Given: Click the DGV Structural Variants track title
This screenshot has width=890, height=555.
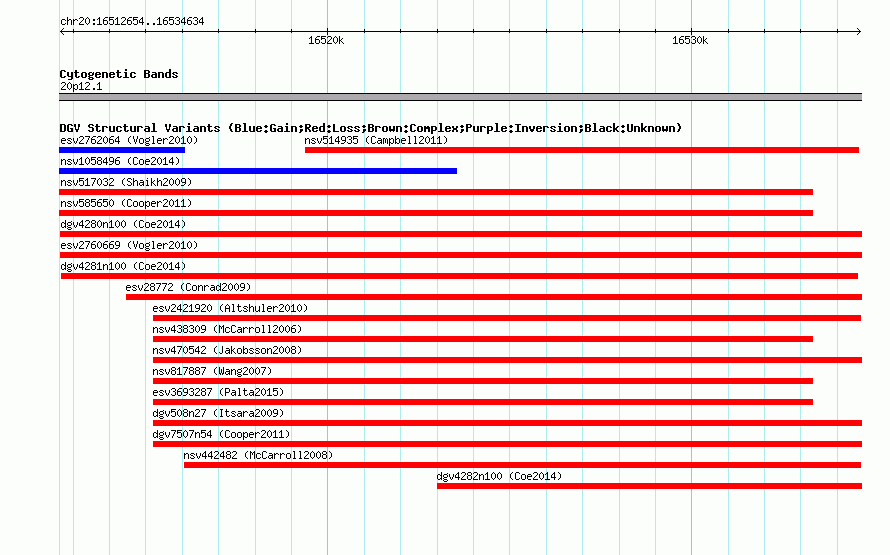Looking at the screenshot, I should (x=370, y=128).
